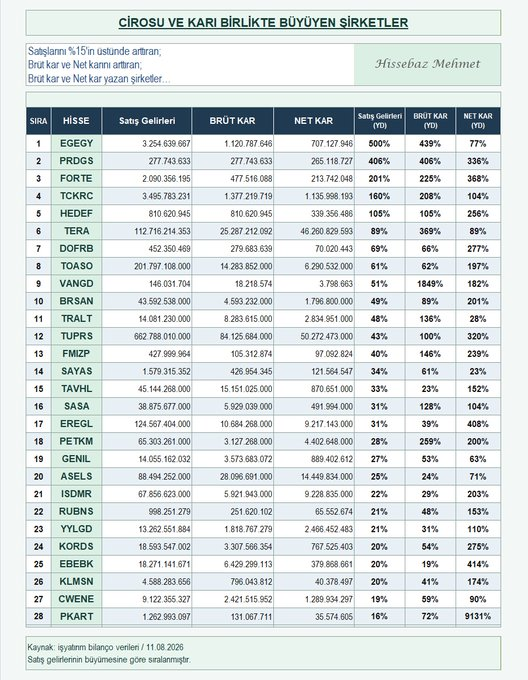528x680 pixels.
Task: Click the TOASO ticker cell
Action: [76, 266]
